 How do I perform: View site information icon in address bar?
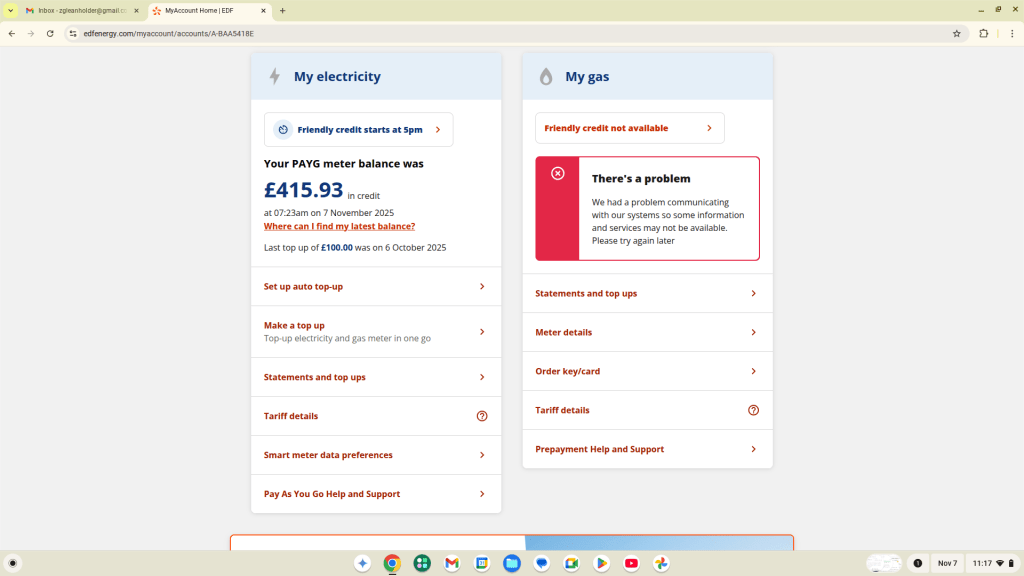pyautogui.click(x=73, y=33)
